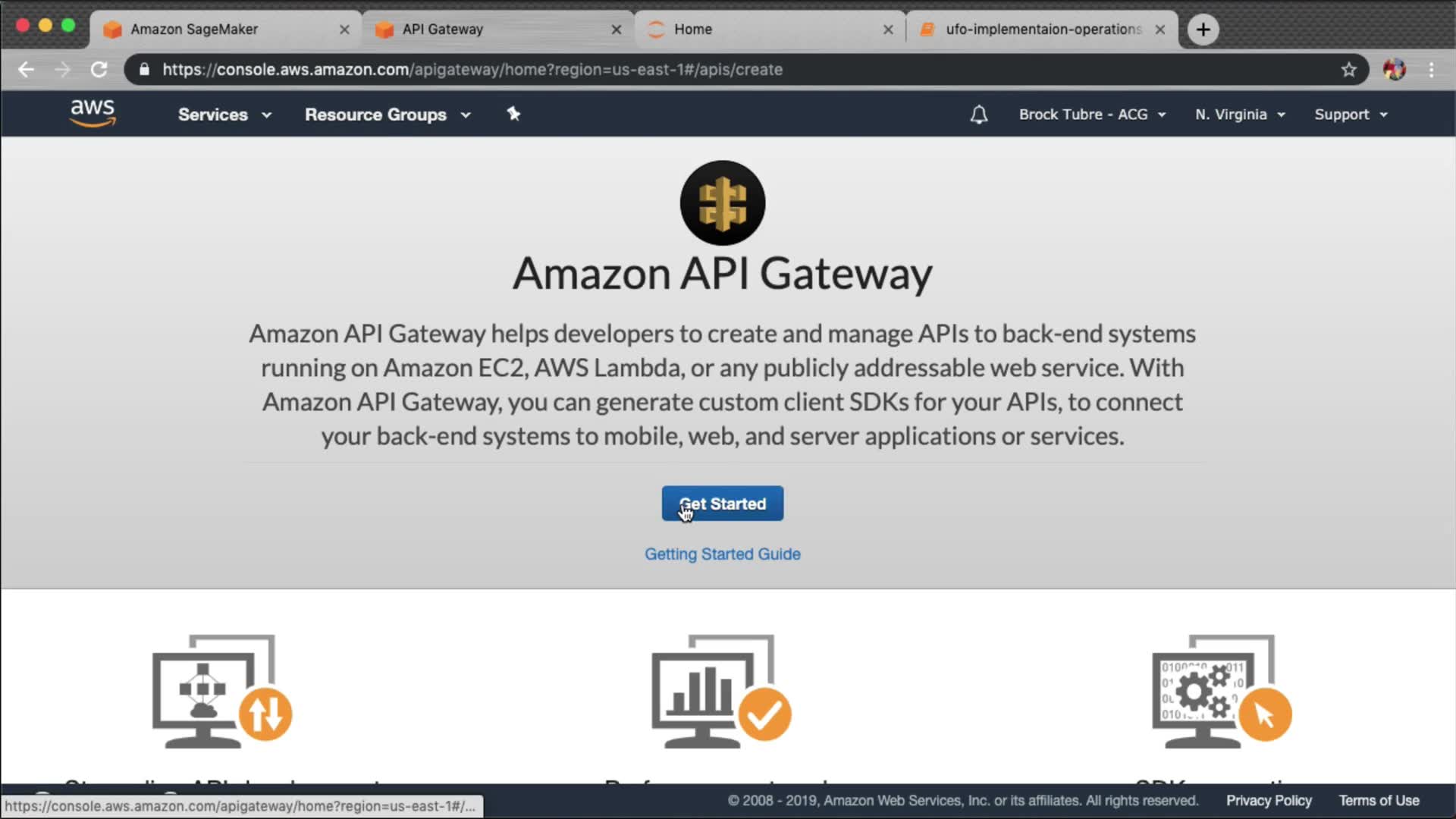Screen dimensions: 1456x819
Task: Open a new browser tab
Action: [x=1203, y=30]
